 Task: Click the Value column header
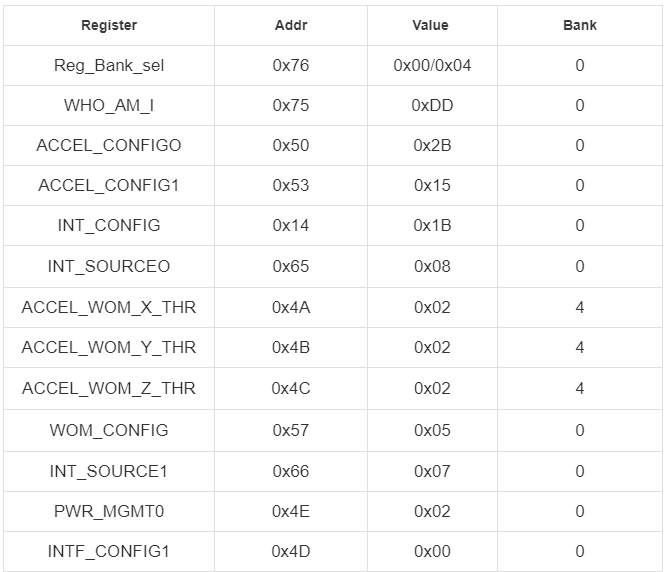click(x=432, y=25)
